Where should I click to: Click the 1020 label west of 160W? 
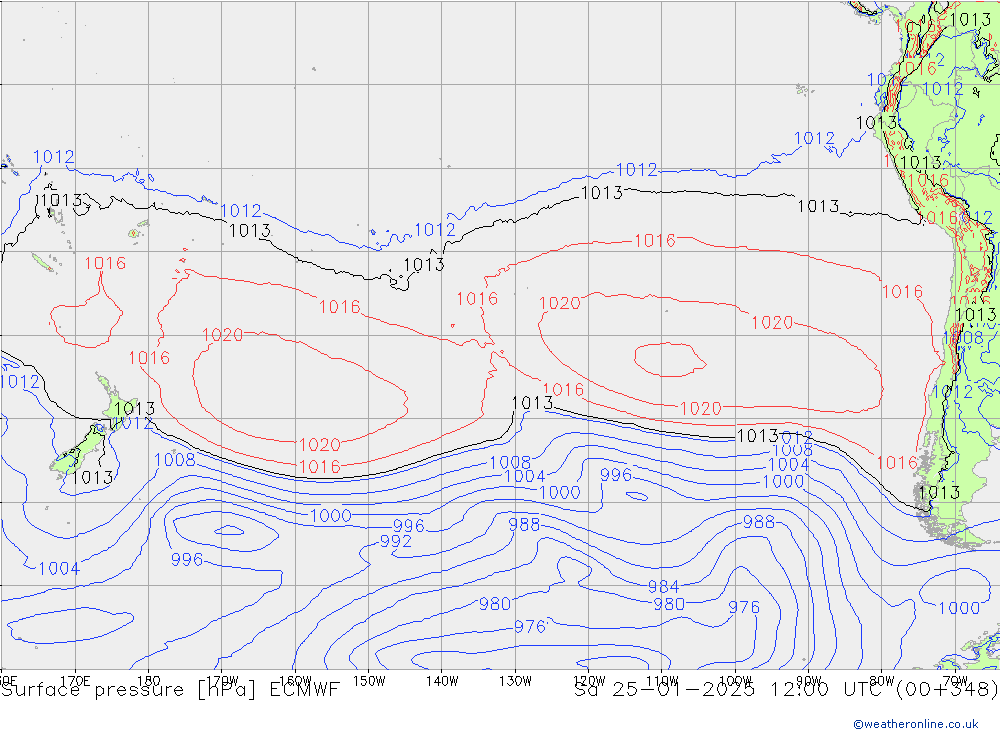pyautogui.click(x=222, y=335)
